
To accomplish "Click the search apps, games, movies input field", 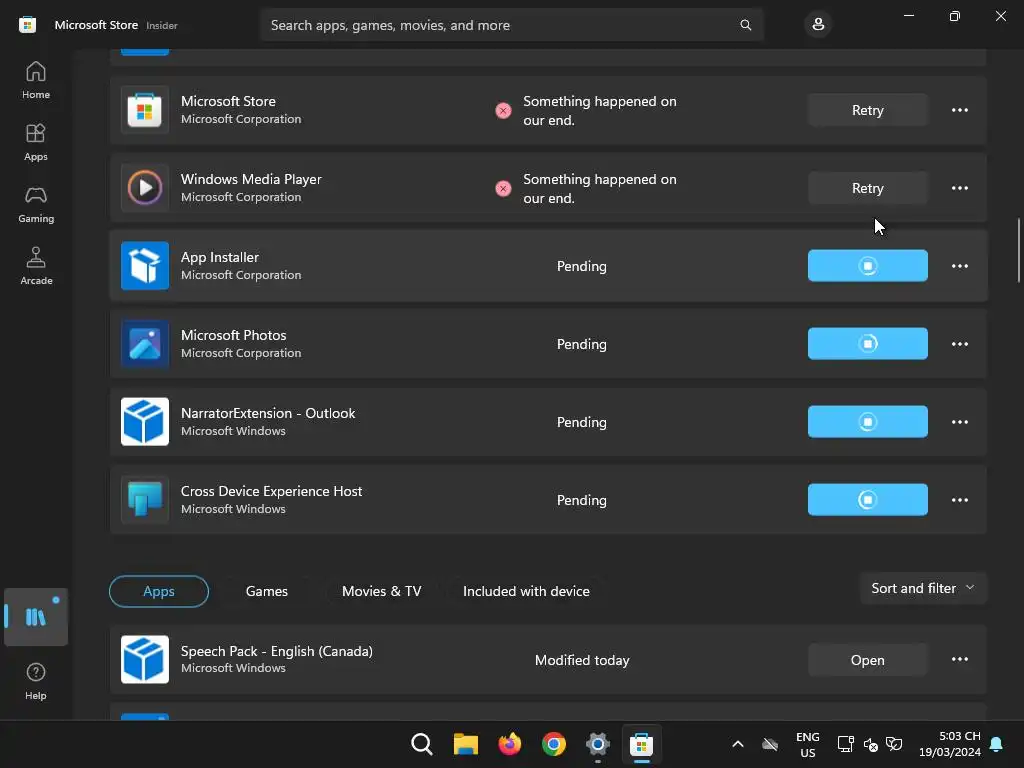I will (511, 25).
